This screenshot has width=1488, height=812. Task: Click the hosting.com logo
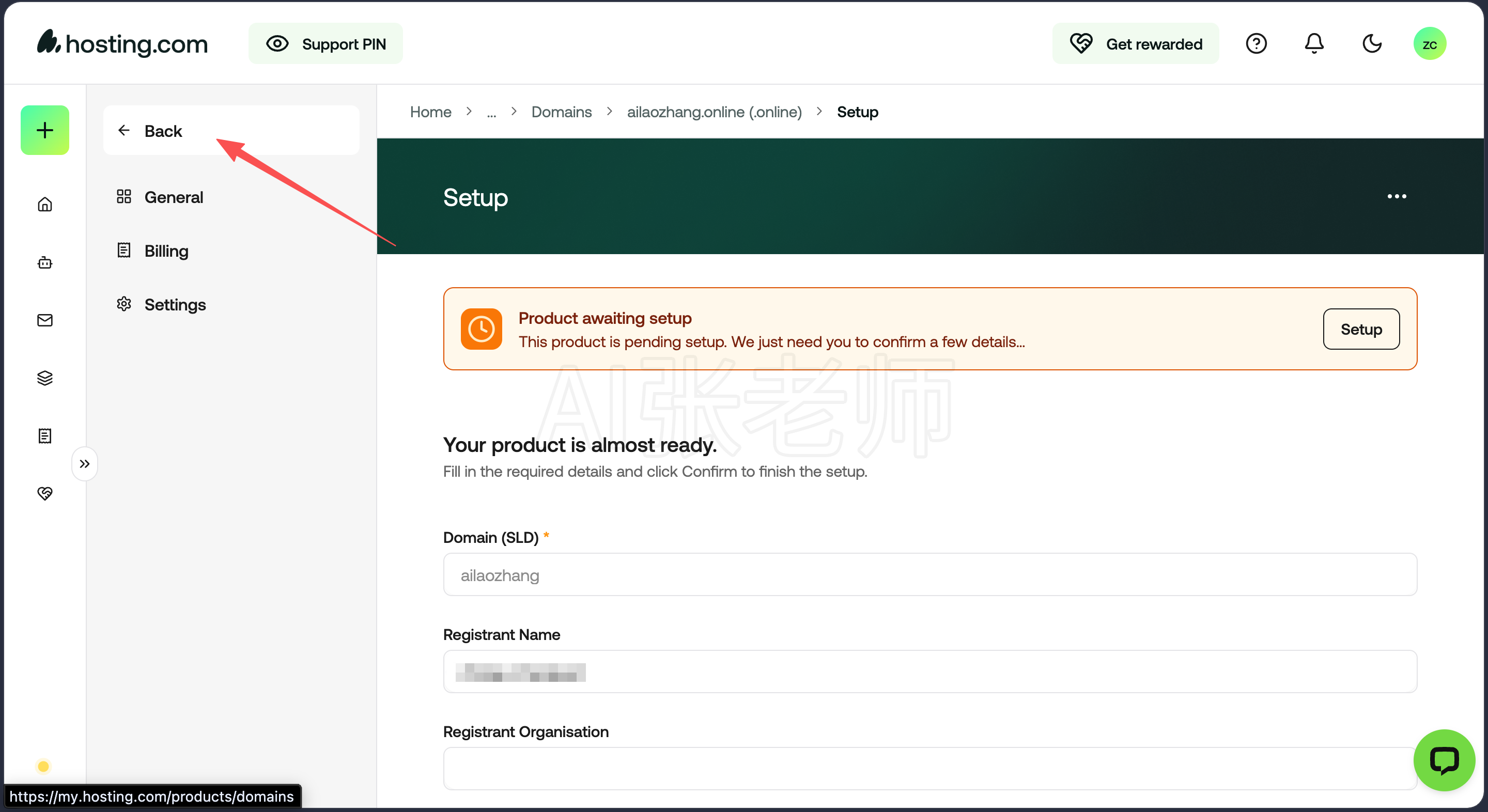[122, 43]
